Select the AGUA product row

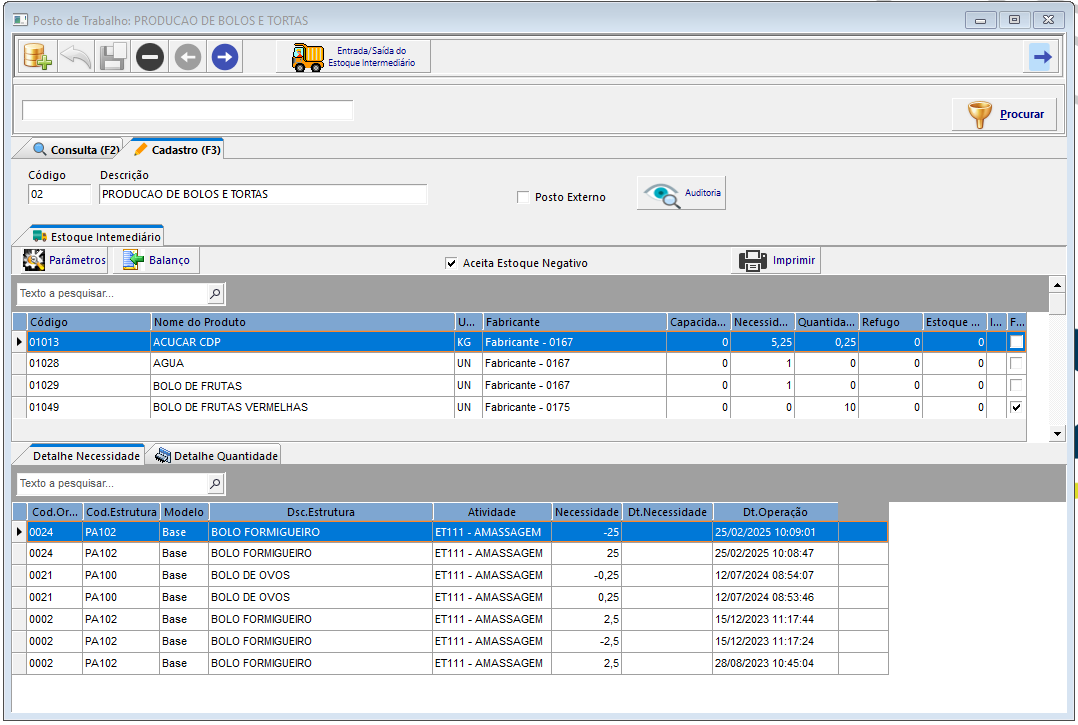coord(526,364)
